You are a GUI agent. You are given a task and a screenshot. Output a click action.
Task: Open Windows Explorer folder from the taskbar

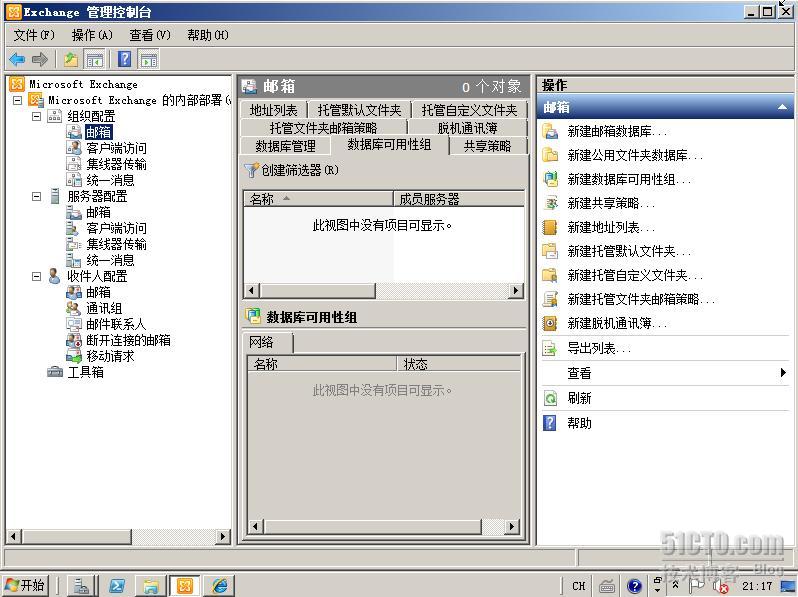pyautogui.click(x=151, y=586)
